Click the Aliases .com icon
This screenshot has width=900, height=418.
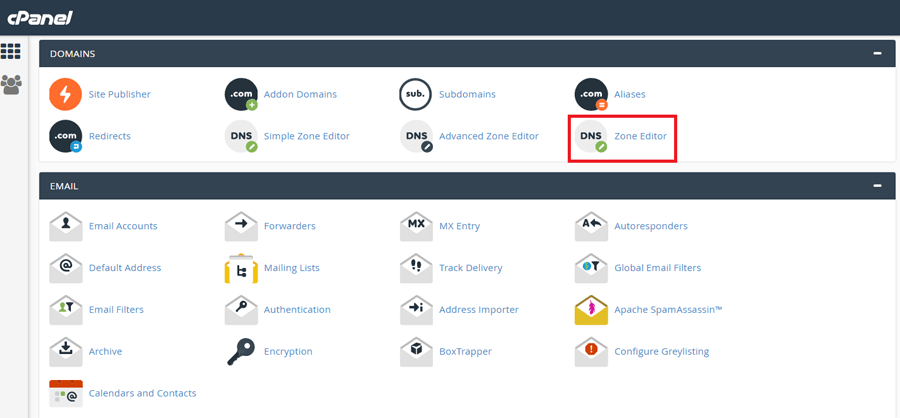pyautogui.click(x=591, y=94)
